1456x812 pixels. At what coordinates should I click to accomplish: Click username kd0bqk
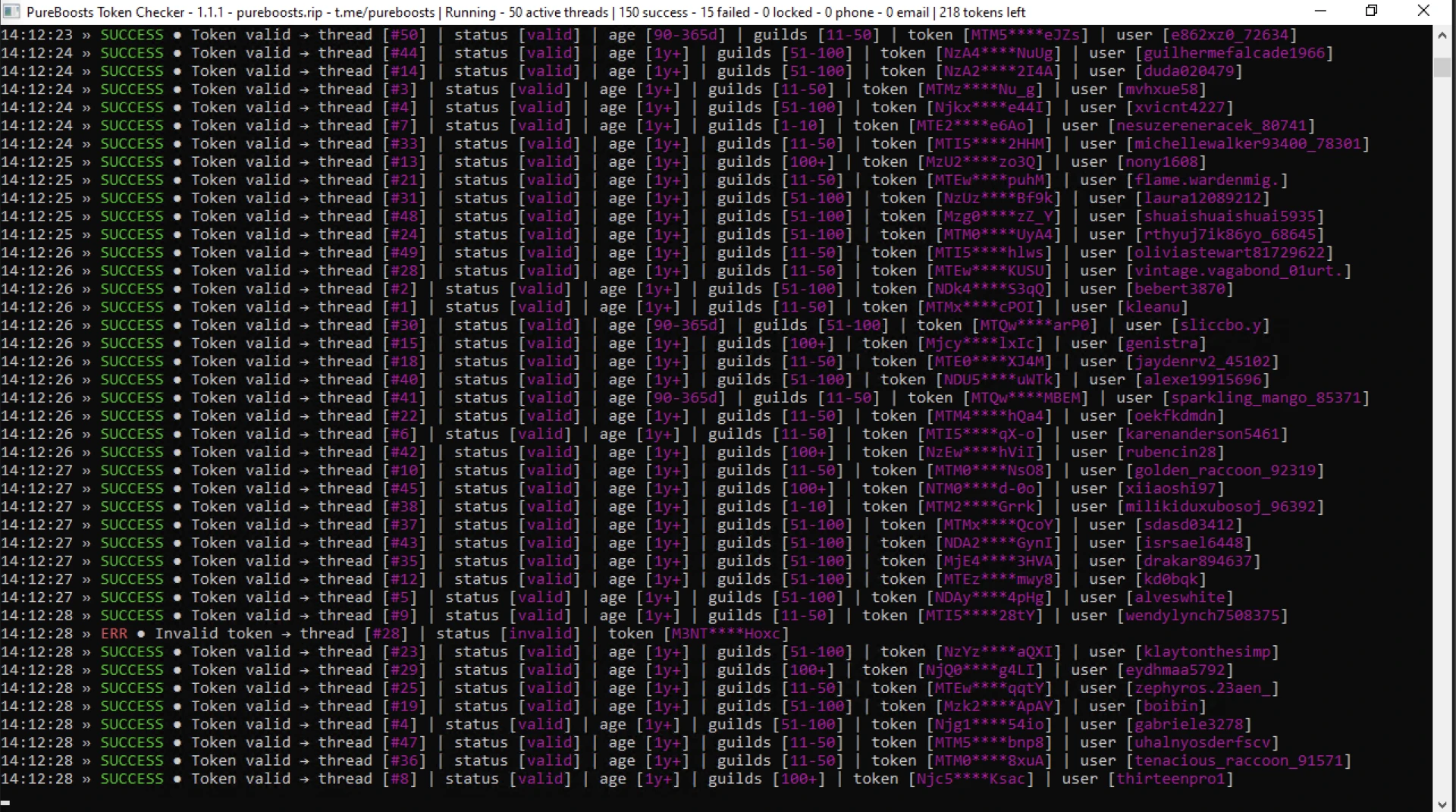coord(1171,579)
